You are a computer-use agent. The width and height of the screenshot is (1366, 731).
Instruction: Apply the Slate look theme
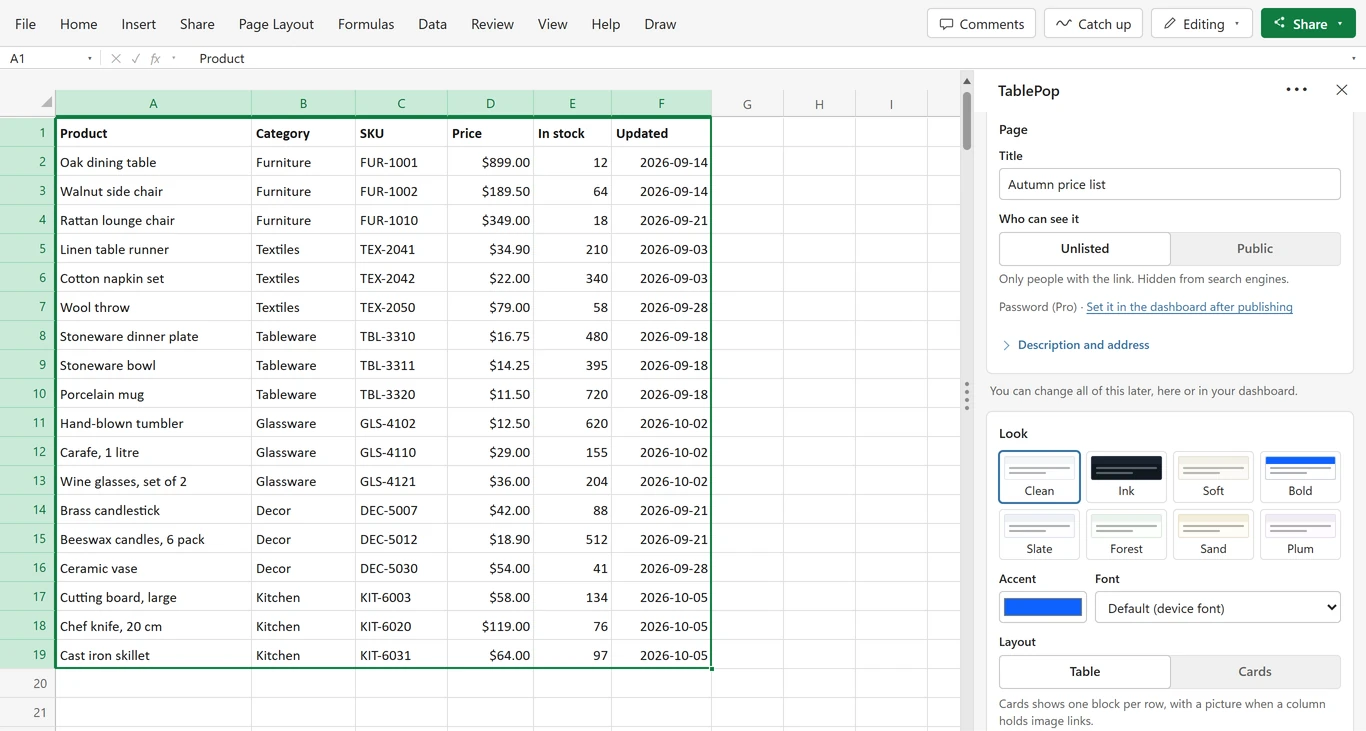pos(1040,535)
